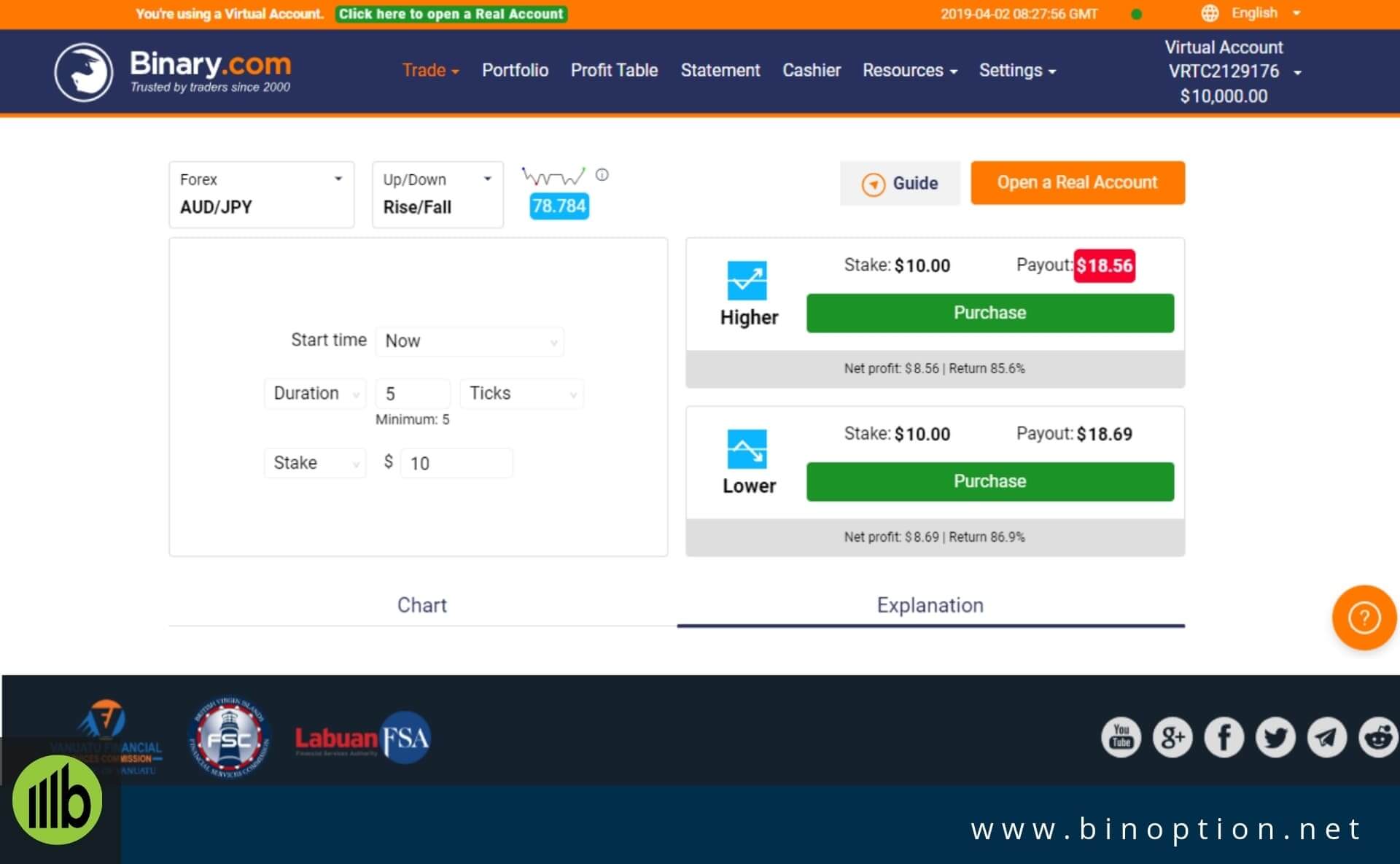The height and width of the screenshot is (864, 1400).
Task: Go to Portfolio
Action: click(x=515, y=71)
